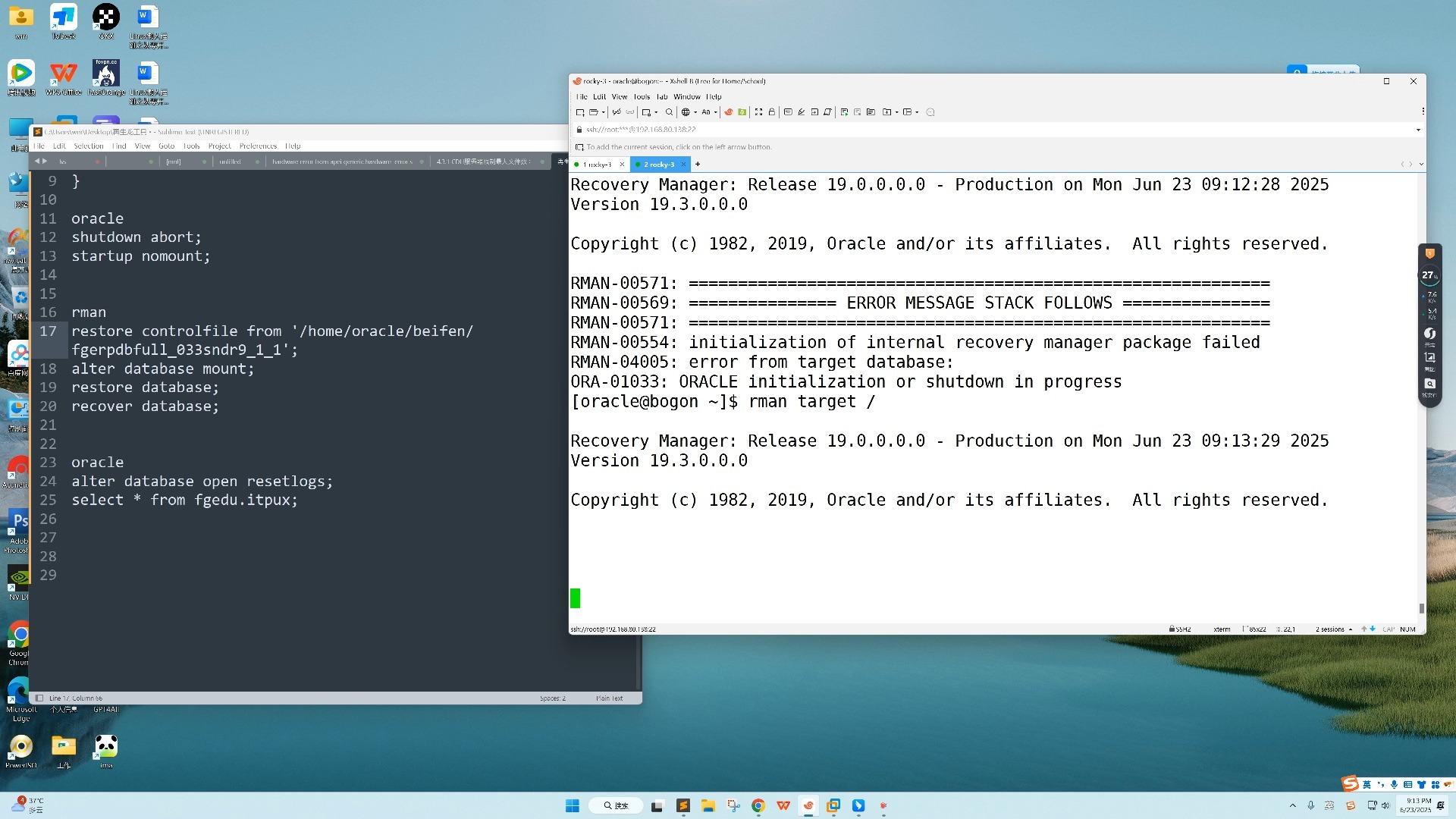Toggle Sublime sidebar icon in status bar

39,698
